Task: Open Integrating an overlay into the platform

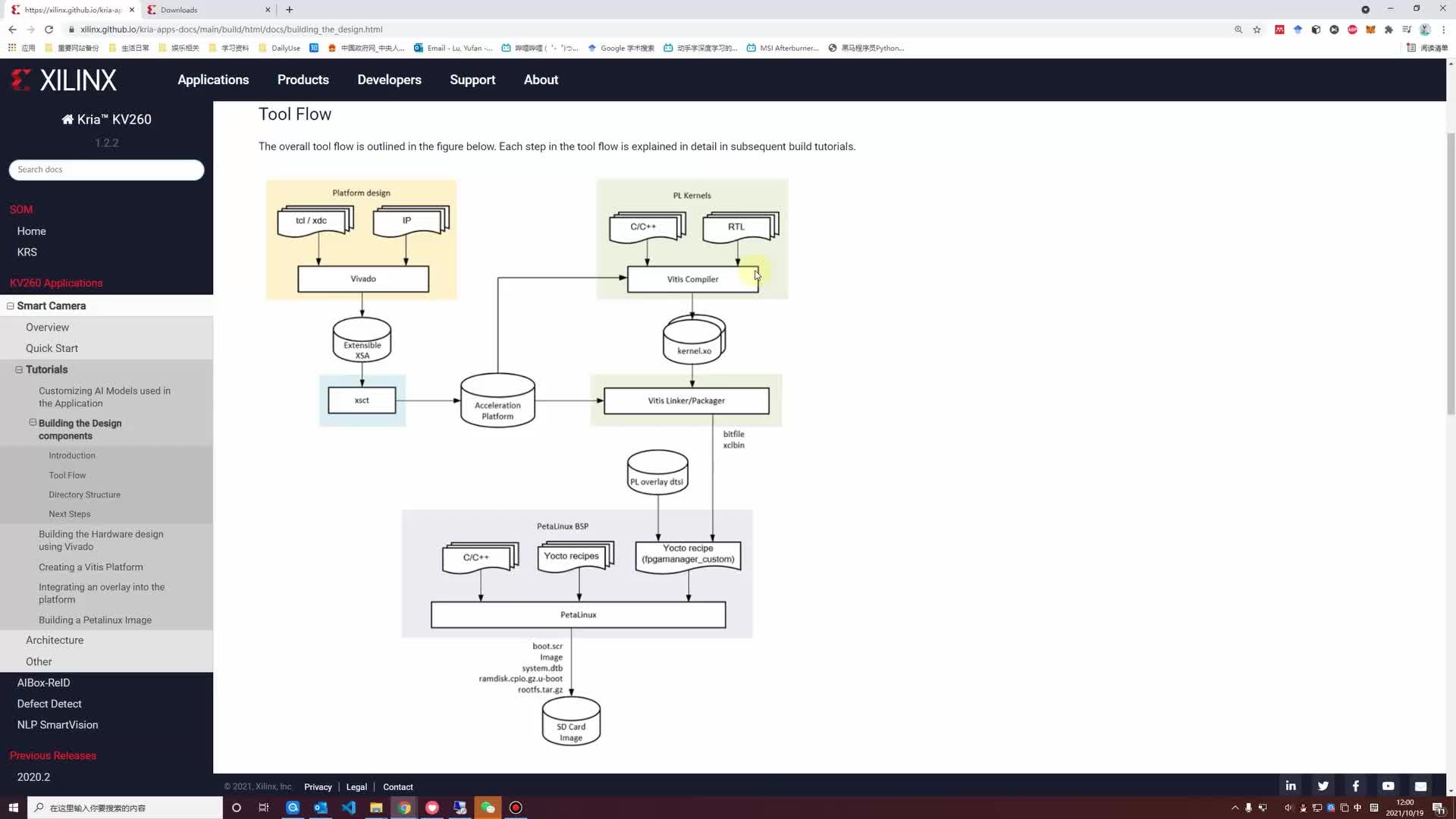Action: tap(102, 593)
